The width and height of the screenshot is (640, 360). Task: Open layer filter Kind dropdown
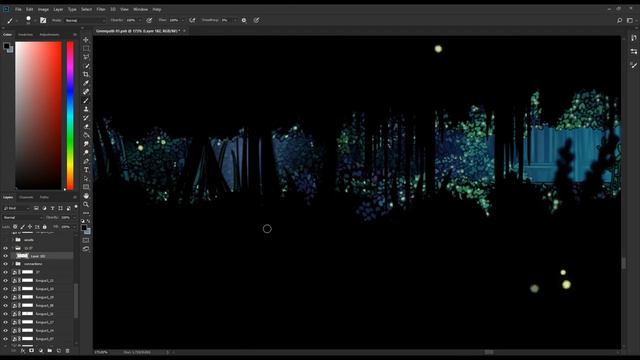pos(16,208)
